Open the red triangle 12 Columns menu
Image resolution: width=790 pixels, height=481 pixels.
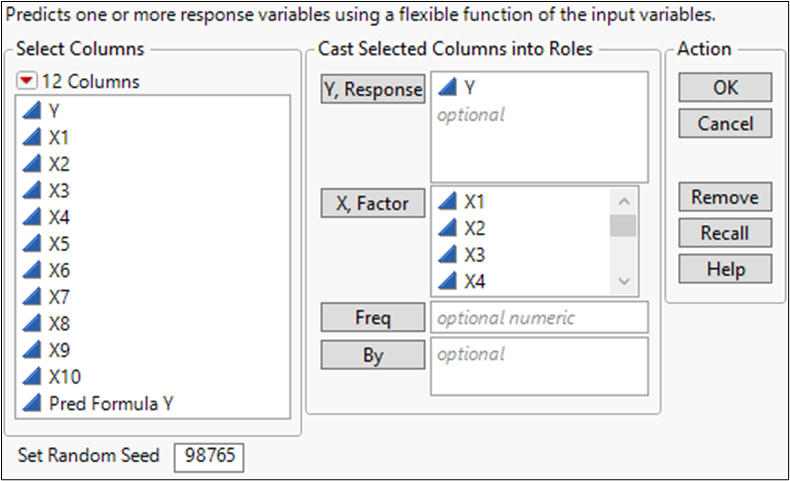27,81
